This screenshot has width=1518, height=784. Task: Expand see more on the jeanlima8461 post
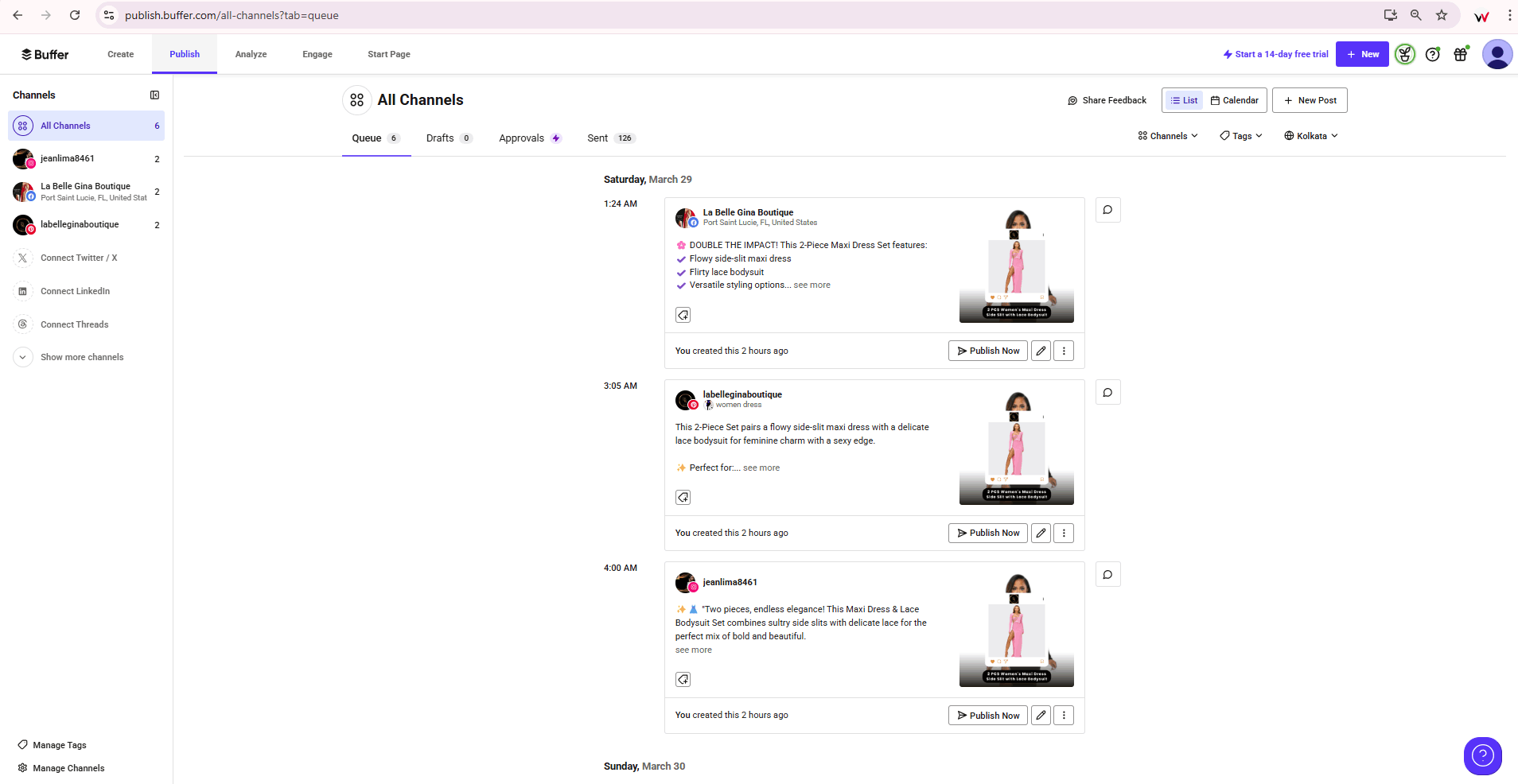[694, 650]
